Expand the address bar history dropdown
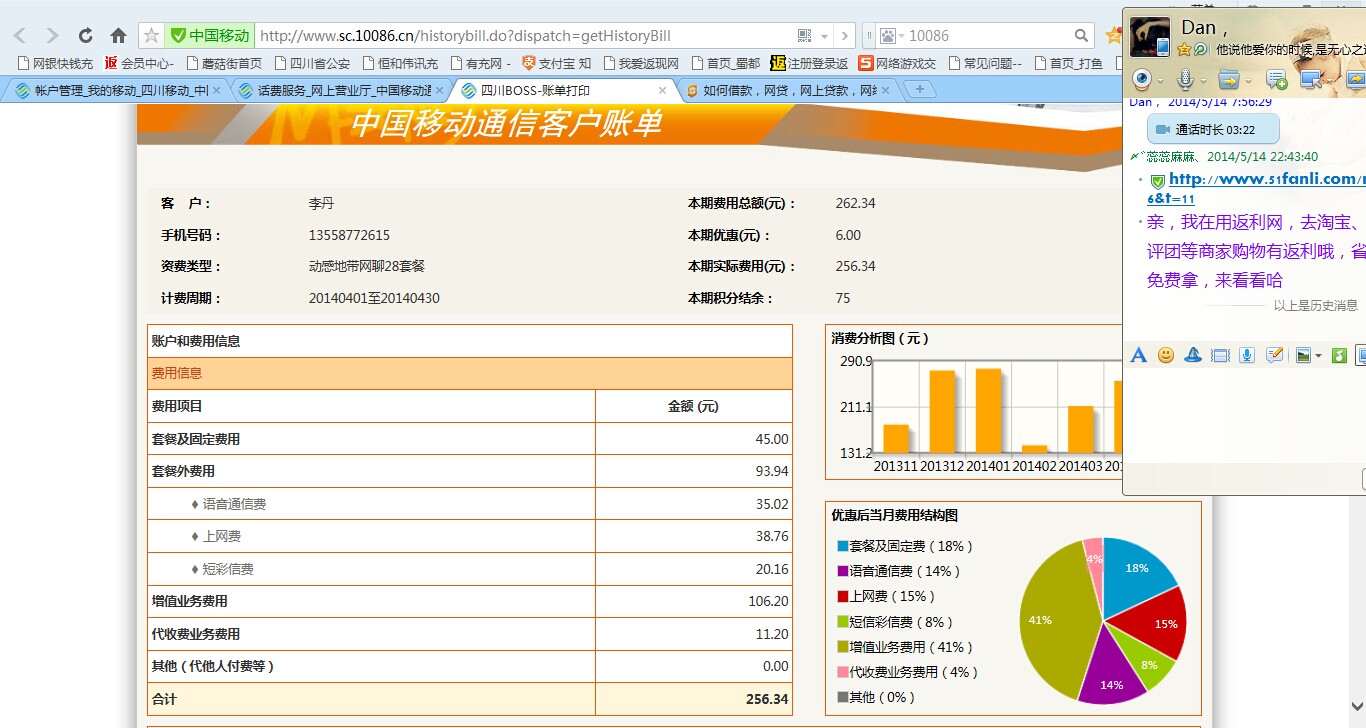 (x=825, y=36)
